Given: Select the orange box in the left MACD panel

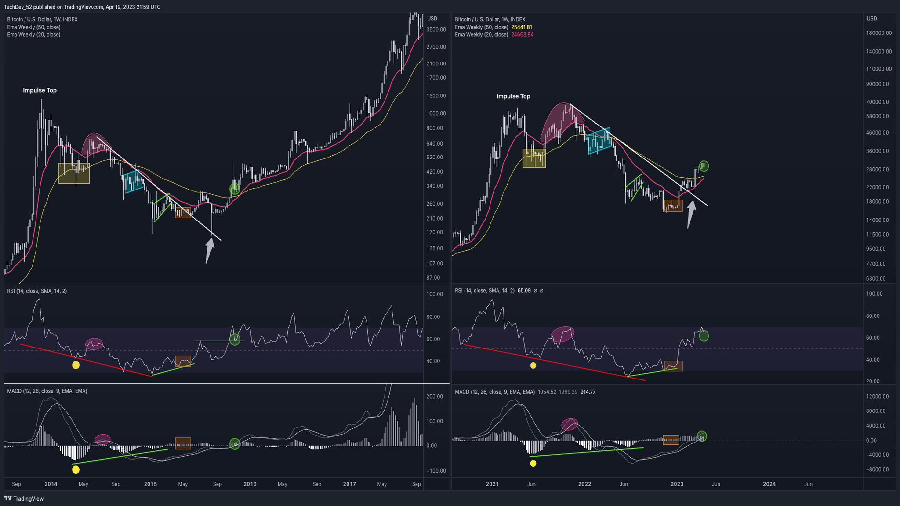Looking at the screenshot, I should point(183,443).
